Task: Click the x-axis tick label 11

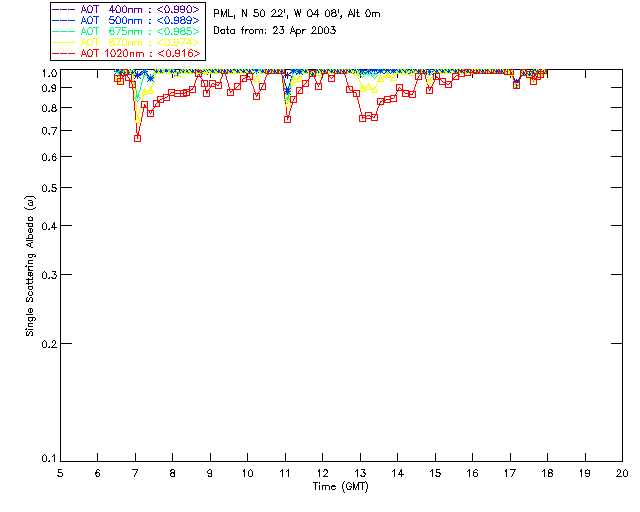Action: (285, 473)
